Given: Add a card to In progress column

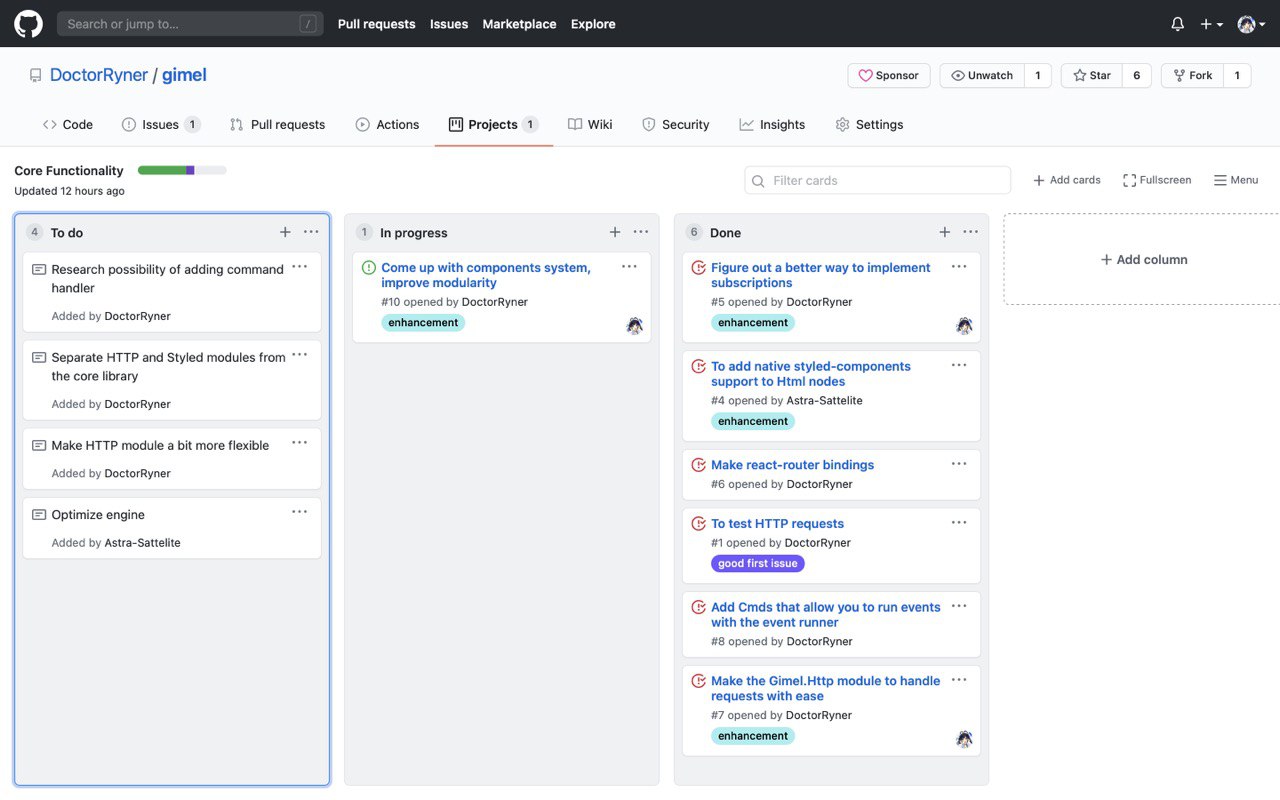Looking at the screenshot, I should 615,232.
